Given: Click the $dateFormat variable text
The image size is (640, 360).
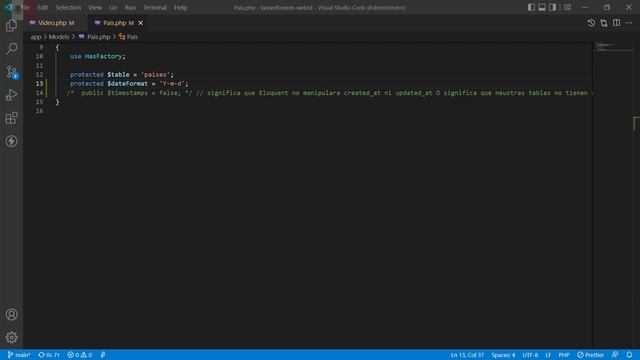Looking at the screenshot, I should [127, 84].
